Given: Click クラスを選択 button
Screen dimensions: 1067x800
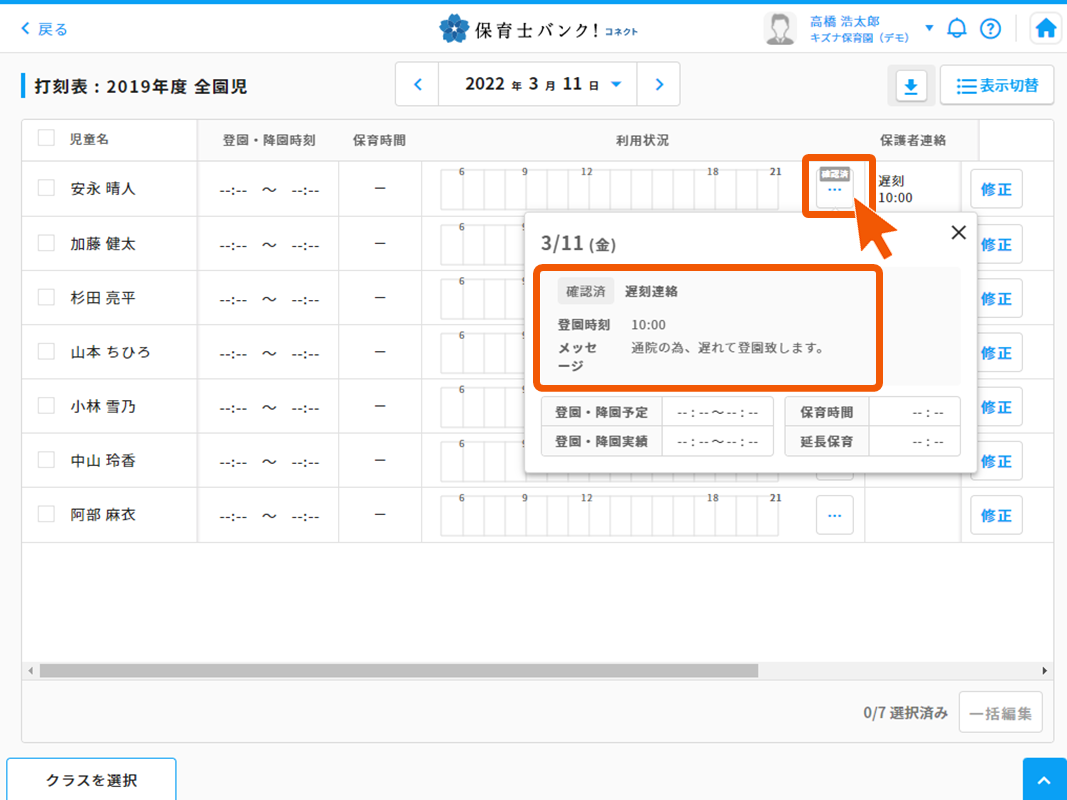Looking at the screenshot, I should click(91, 780).
